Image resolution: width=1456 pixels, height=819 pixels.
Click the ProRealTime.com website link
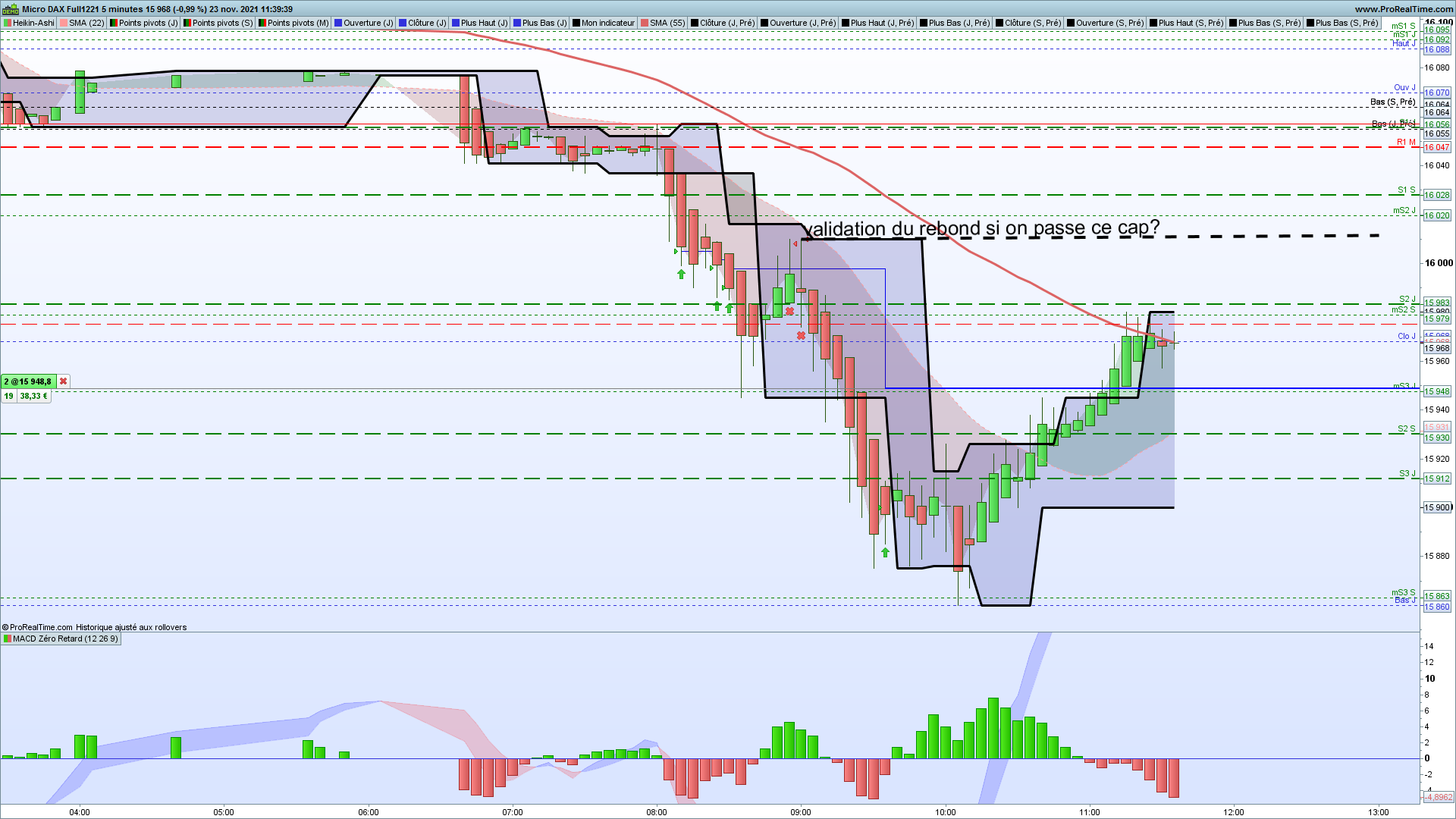(x=1404, y=9)
